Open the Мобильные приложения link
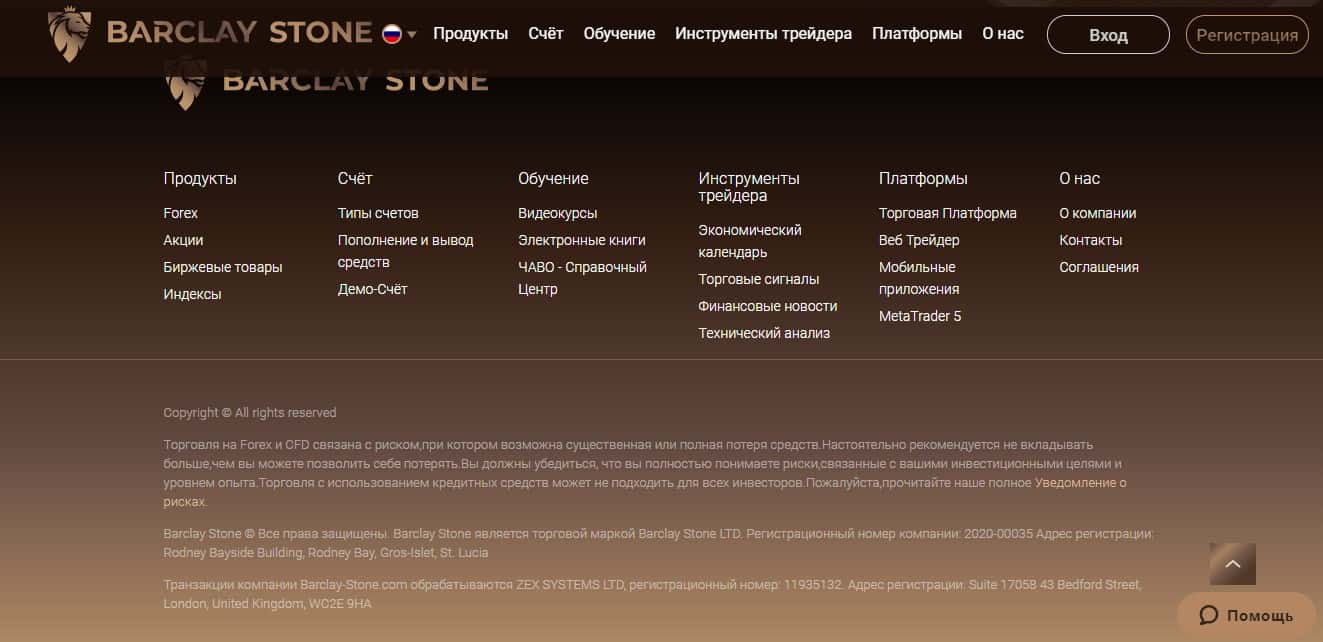Viewport: 1323px width, 642px height. 919,278
